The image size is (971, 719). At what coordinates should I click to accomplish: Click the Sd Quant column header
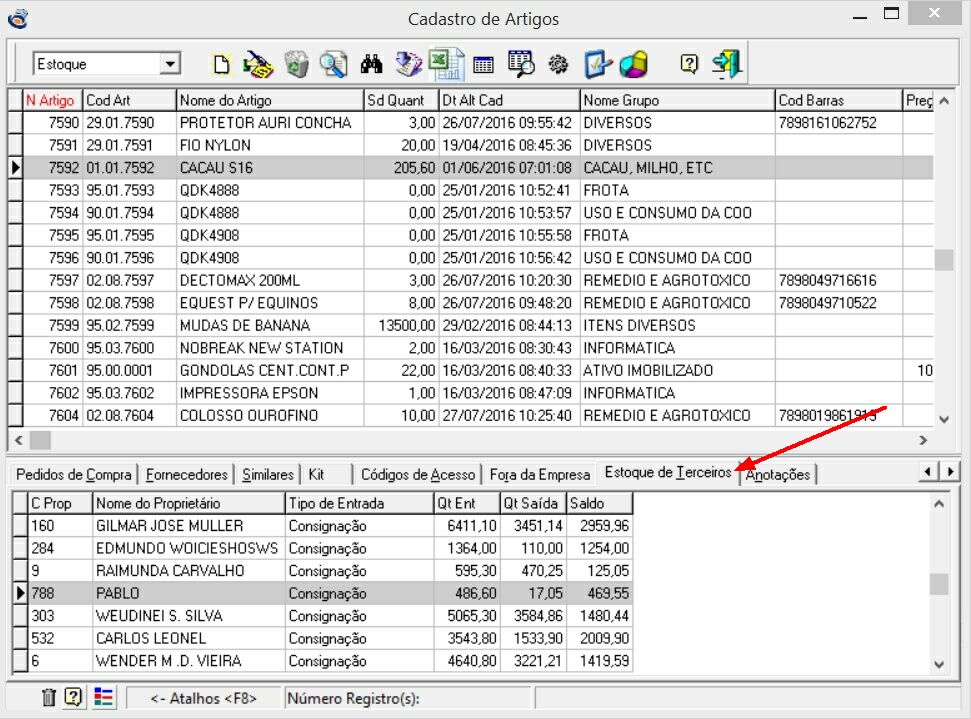coord(401,100)
